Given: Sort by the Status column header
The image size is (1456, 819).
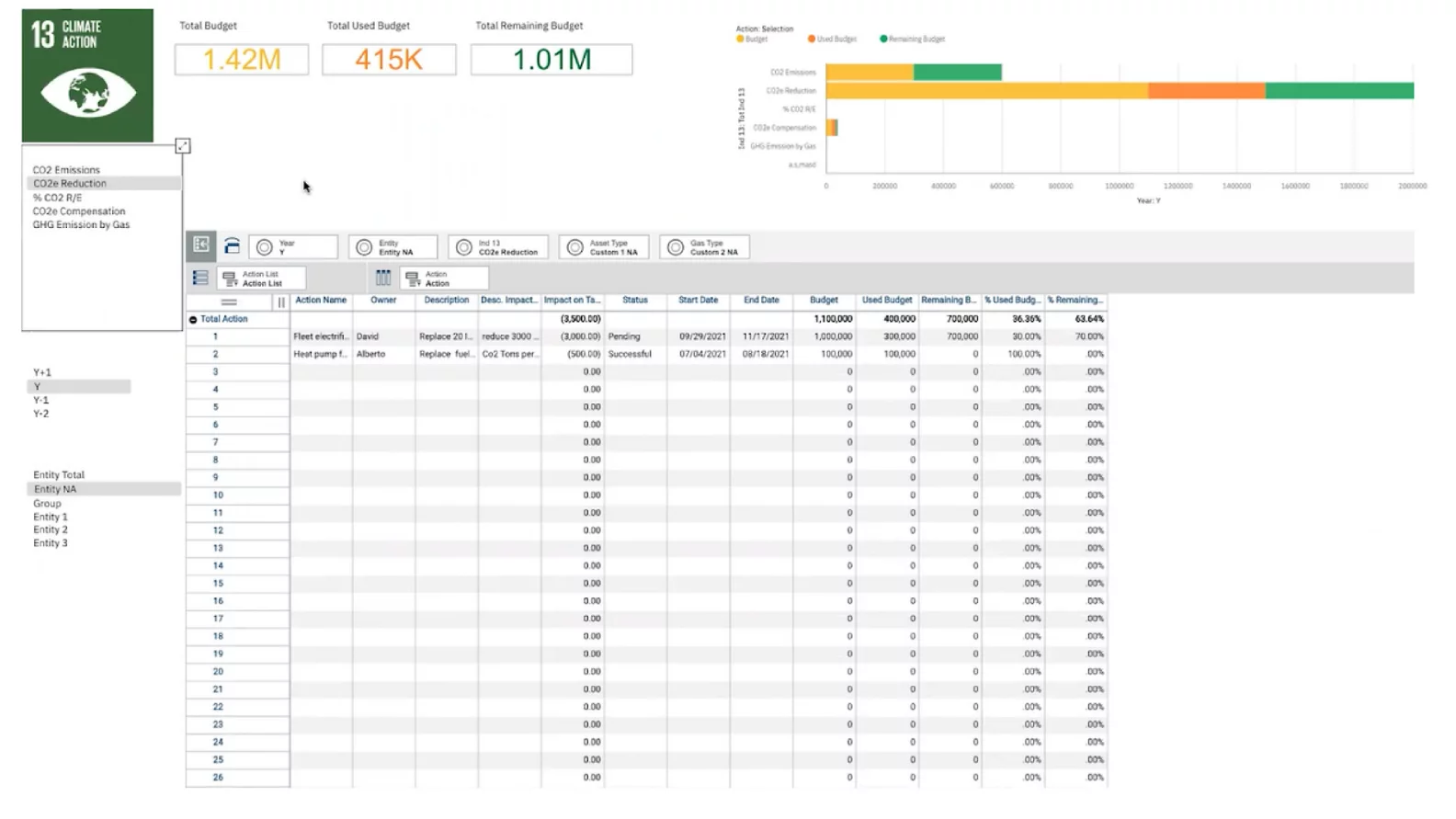Looking at the screenshot, I should point(634,301).
